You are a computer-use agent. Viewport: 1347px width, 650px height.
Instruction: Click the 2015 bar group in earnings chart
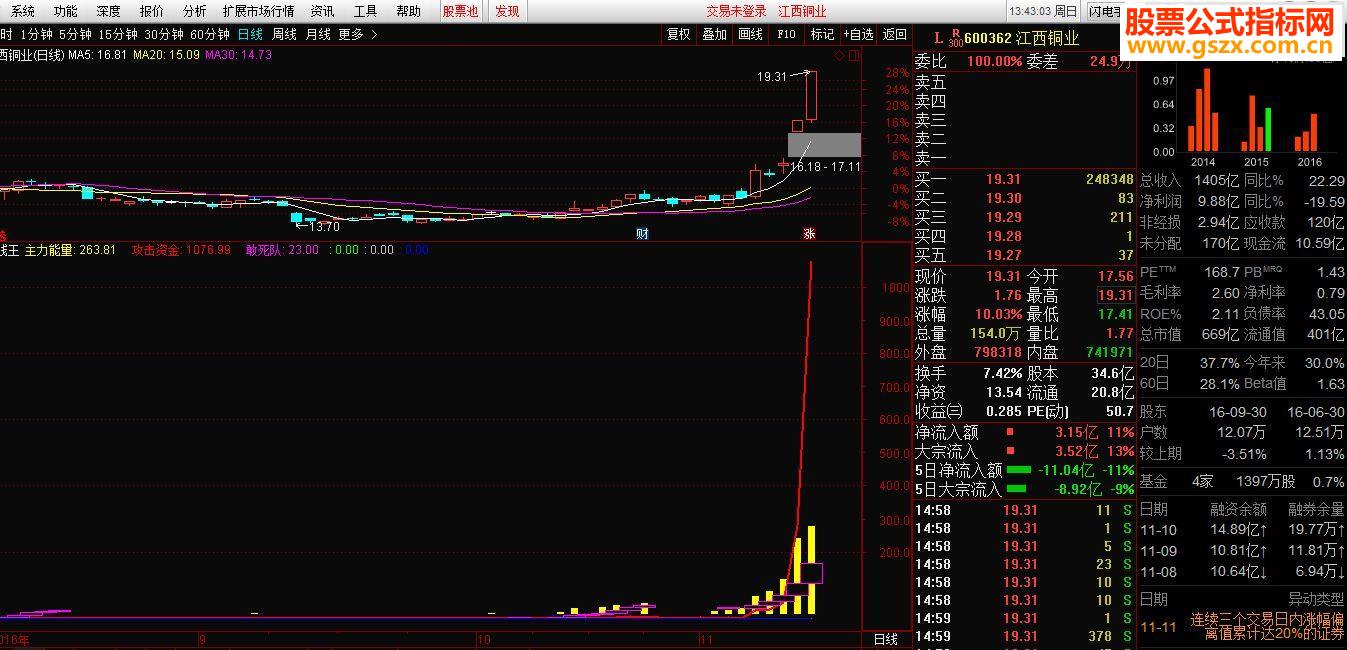click(1256, 123)
